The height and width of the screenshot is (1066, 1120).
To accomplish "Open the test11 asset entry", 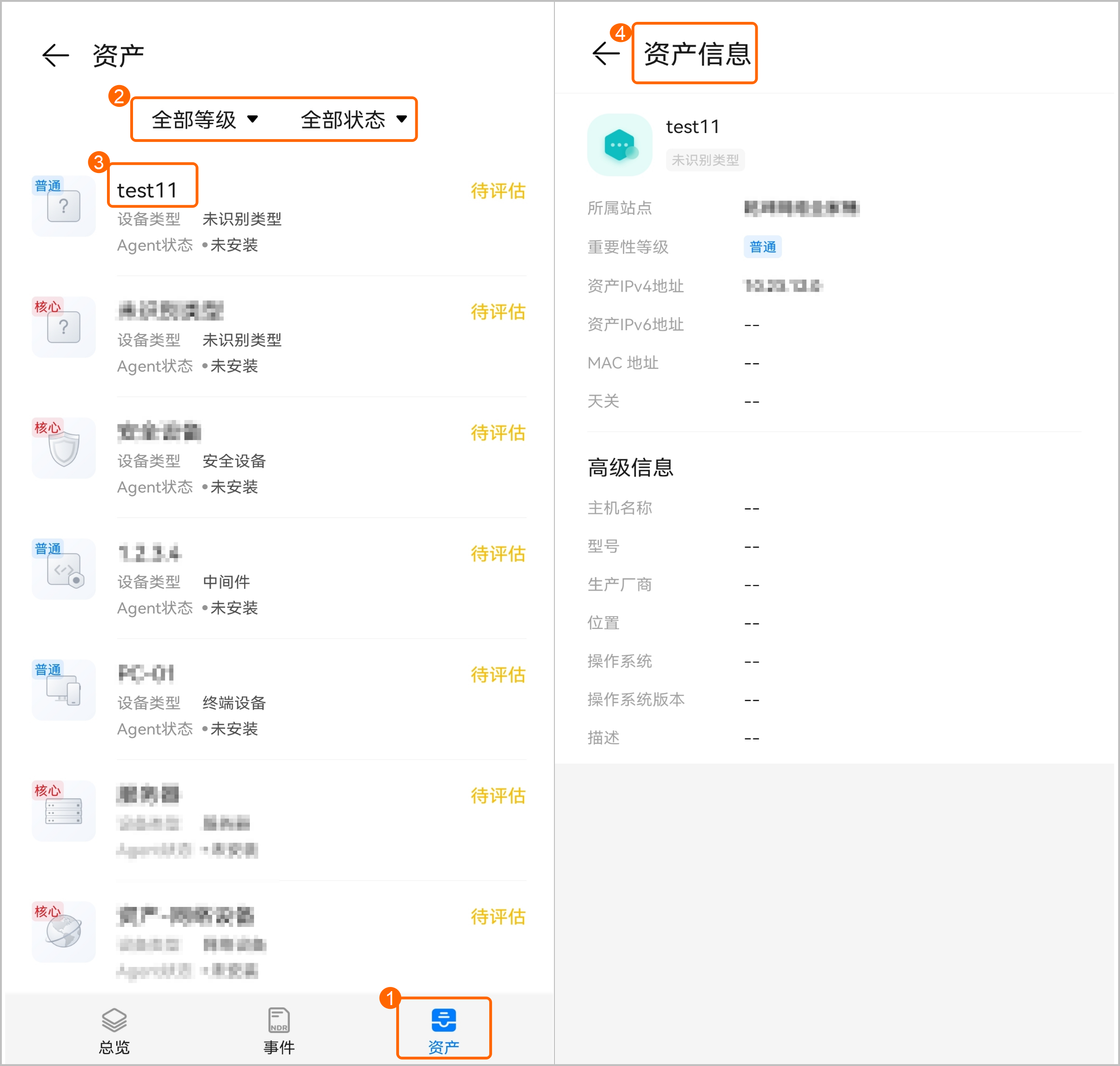I will (x=148, y=190).
